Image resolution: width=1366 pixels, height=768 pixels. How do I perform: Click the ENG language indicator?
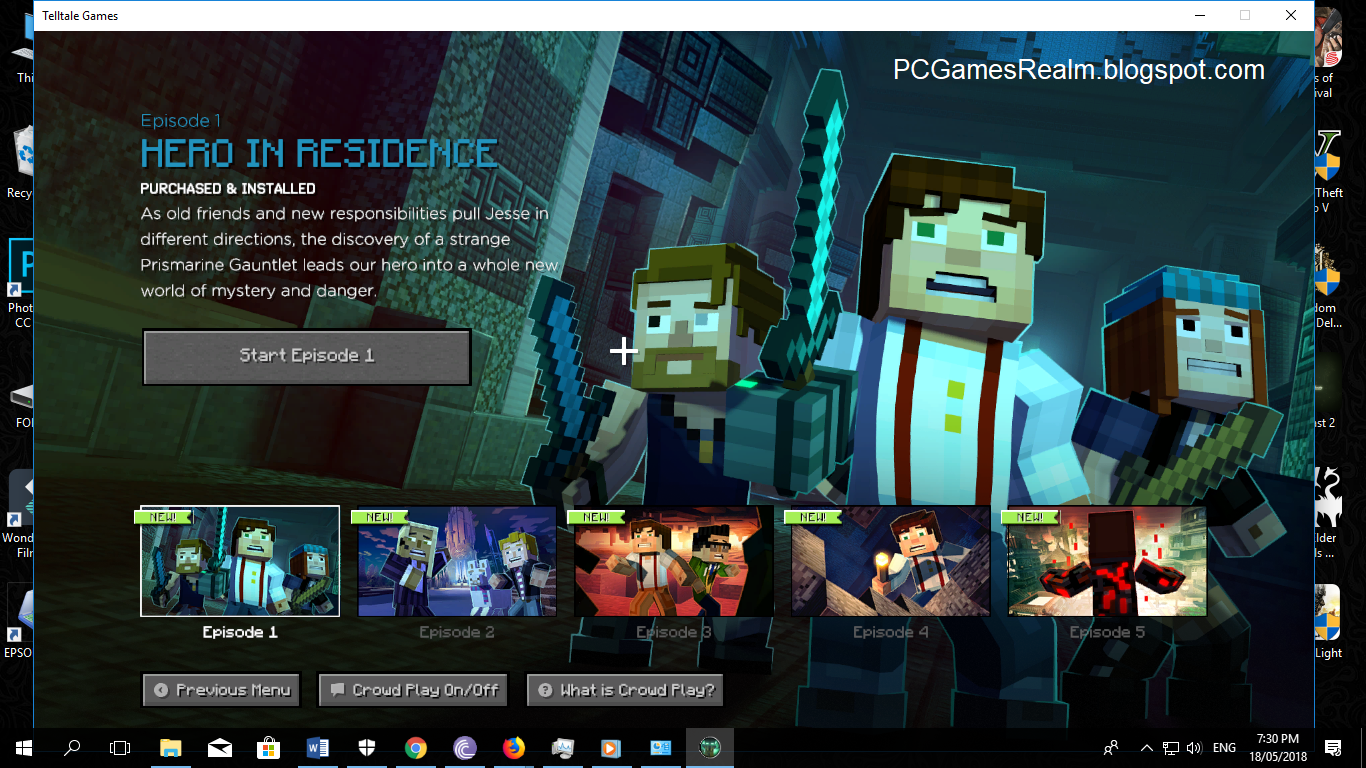point(1224,747)
